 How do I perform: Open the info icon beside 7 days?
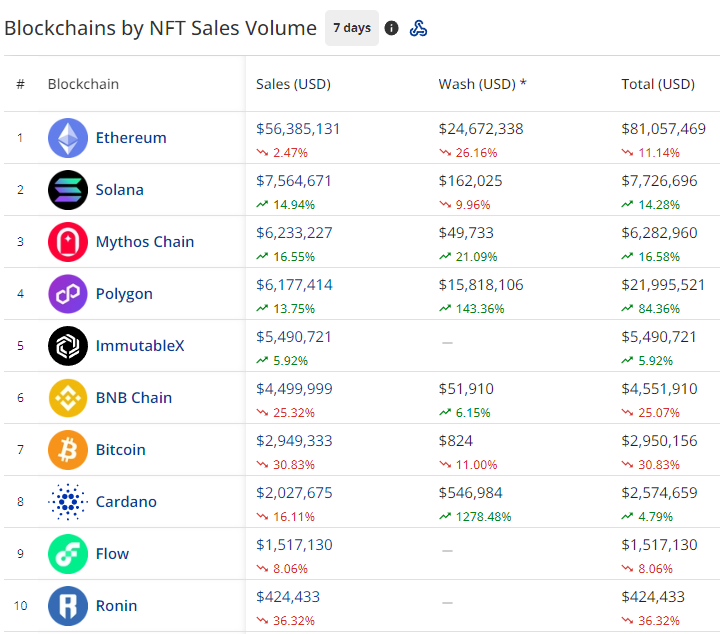click(391, 28)
